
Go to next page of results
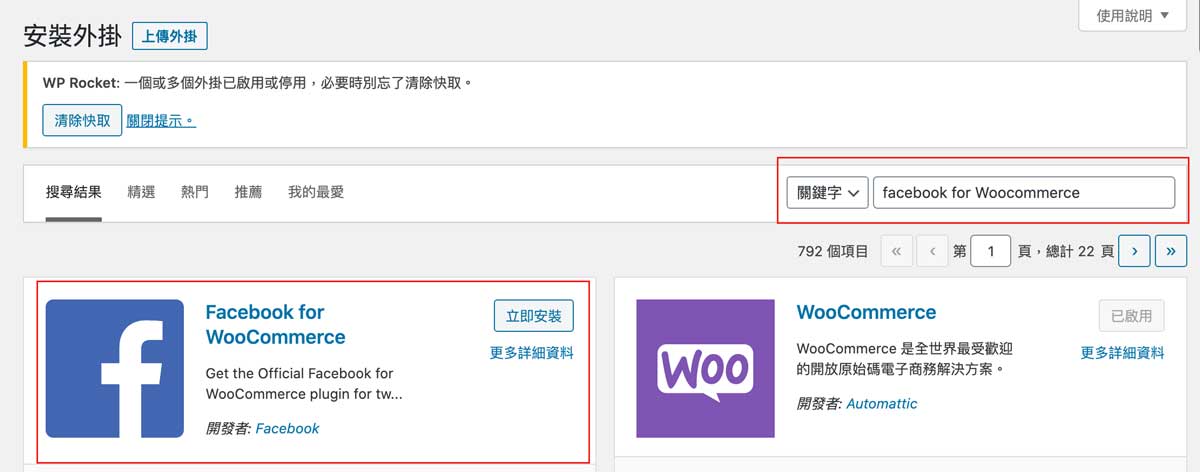pyautogui.click(x=1134, y=251)
